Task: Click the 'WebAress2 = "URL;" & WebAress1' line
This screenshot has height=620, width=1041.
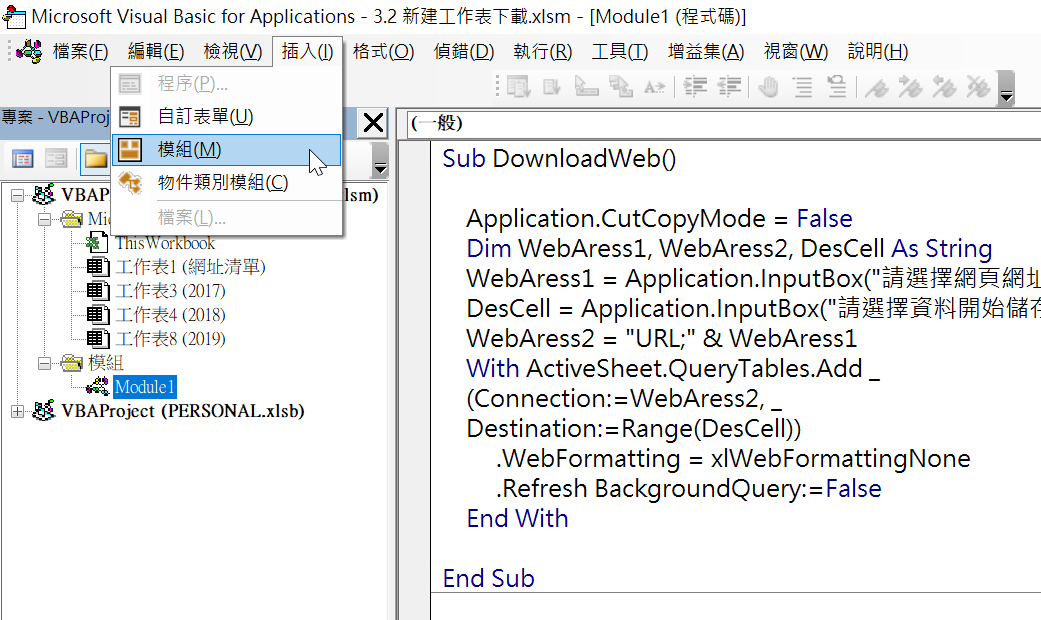Action: pyautogui.click(x=661, y=339)
